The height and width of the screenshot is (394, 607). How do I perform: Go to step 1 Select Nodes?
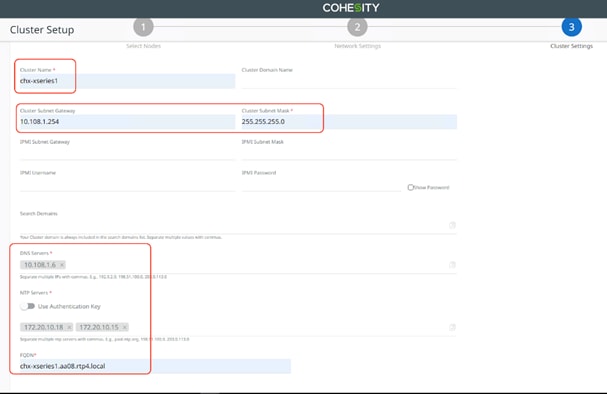click(x=143, y=27)
